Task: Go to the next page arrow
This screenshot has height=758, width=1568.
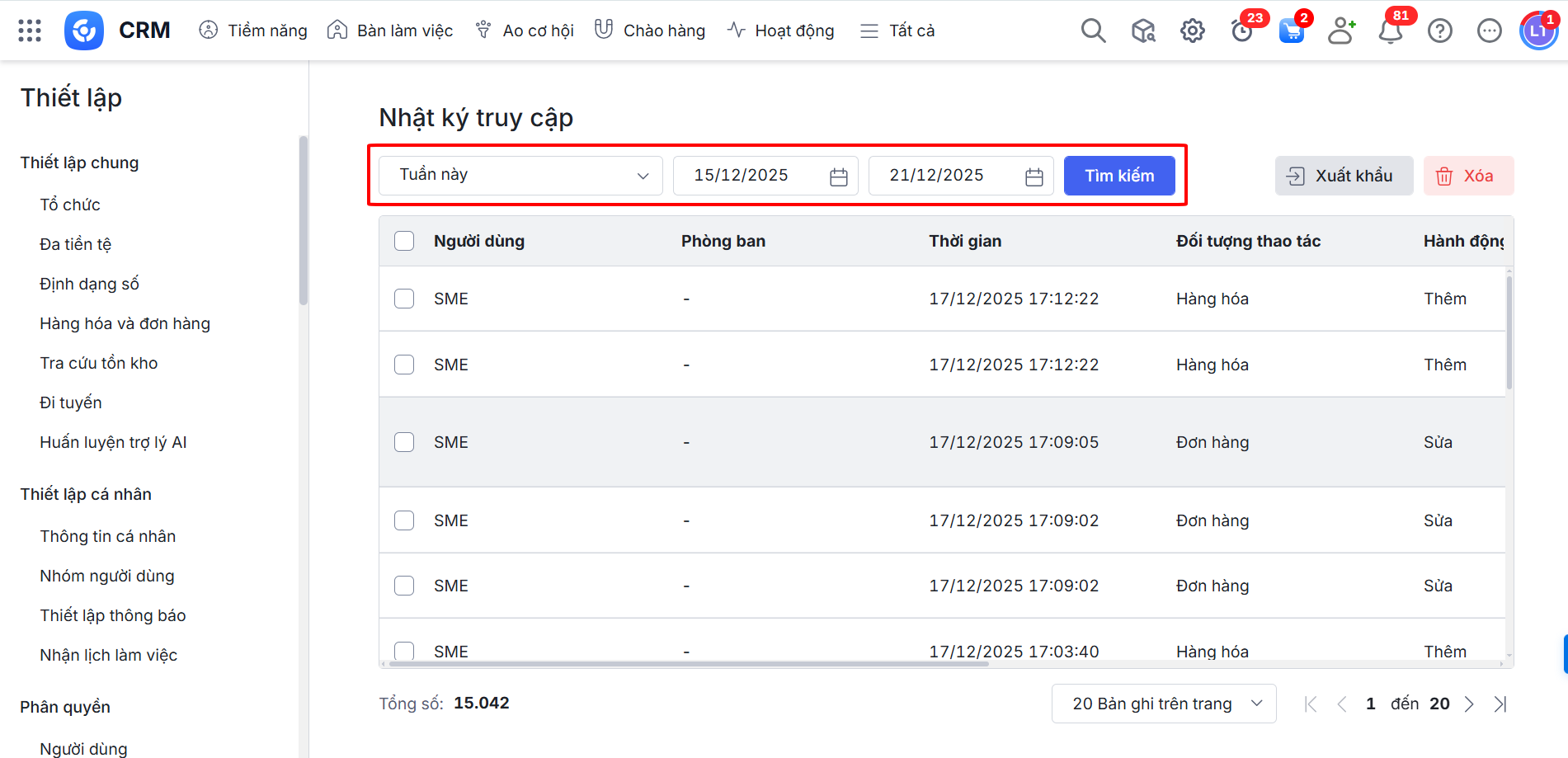Action: 1469,704
